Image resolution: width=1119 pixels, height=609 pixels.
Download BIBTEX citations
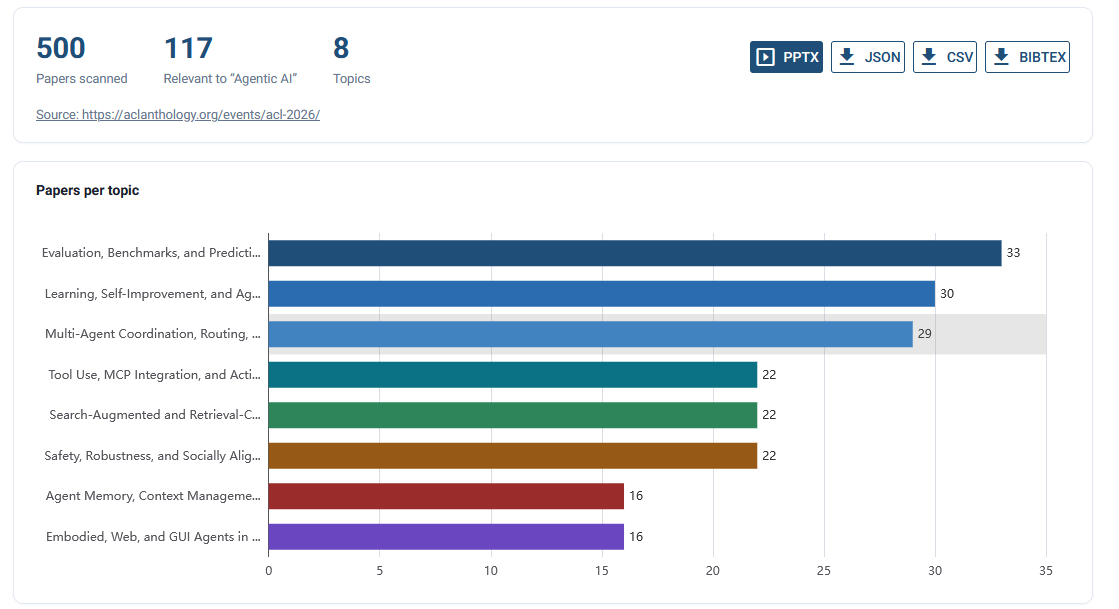click(1027, 57)
